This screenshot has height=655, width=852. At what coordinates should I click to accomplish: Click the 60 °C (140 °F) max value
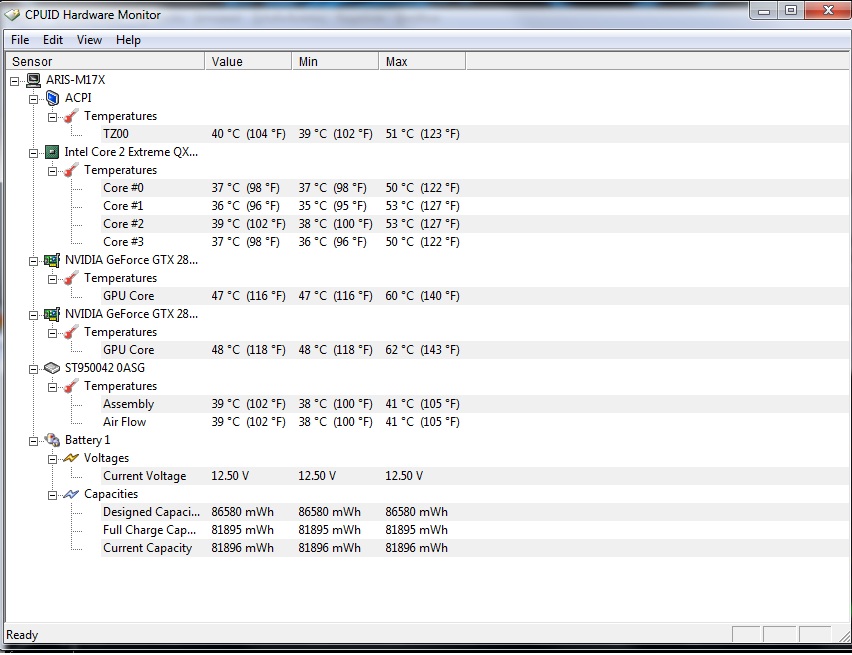[x=422, y=296]
